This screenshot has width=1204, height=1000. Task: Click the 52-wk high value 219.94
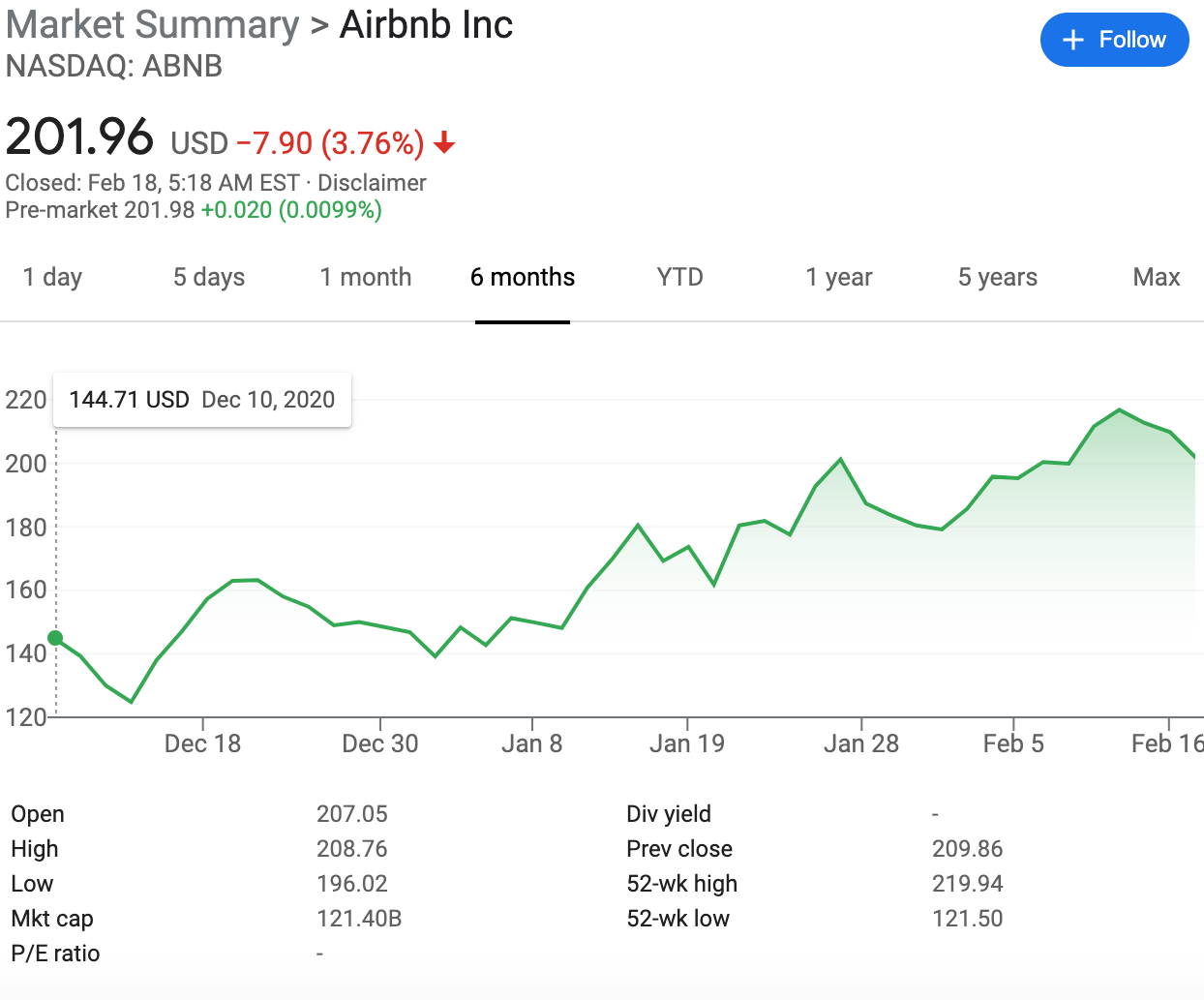click(x=967, y=884)
